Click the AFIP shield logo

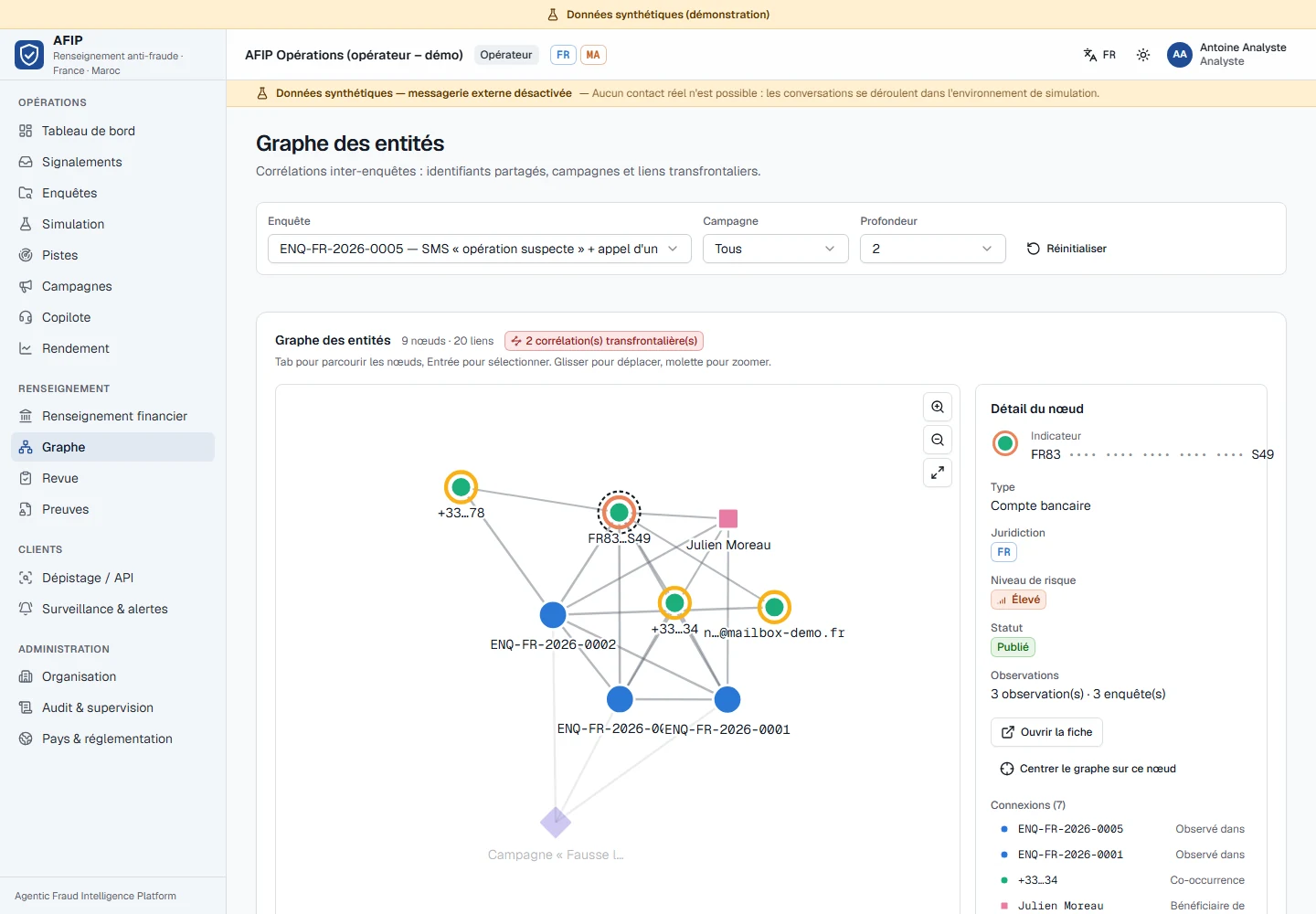[29, 55]
